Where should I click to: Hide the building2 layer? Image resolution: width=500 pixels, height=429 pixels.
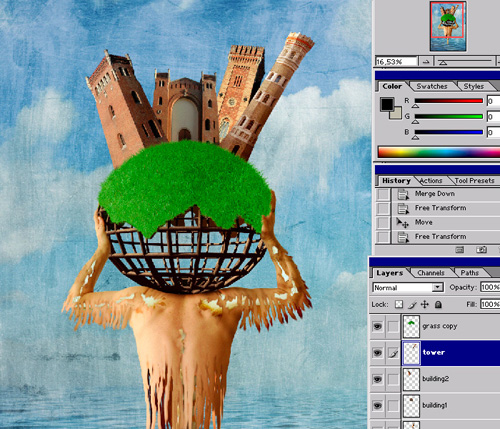click(x=377, y=379)
